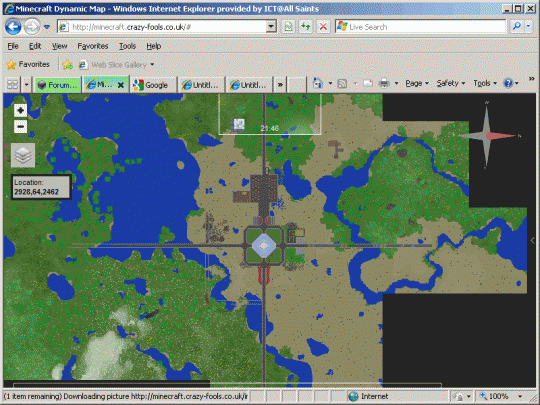Switch to the Forum tab
The image size is (540, 405).
58,85
